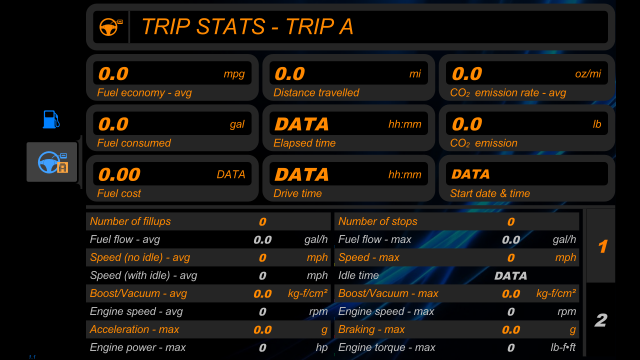
Task: Select the Start date & time tile
Action: click(527, 178)
